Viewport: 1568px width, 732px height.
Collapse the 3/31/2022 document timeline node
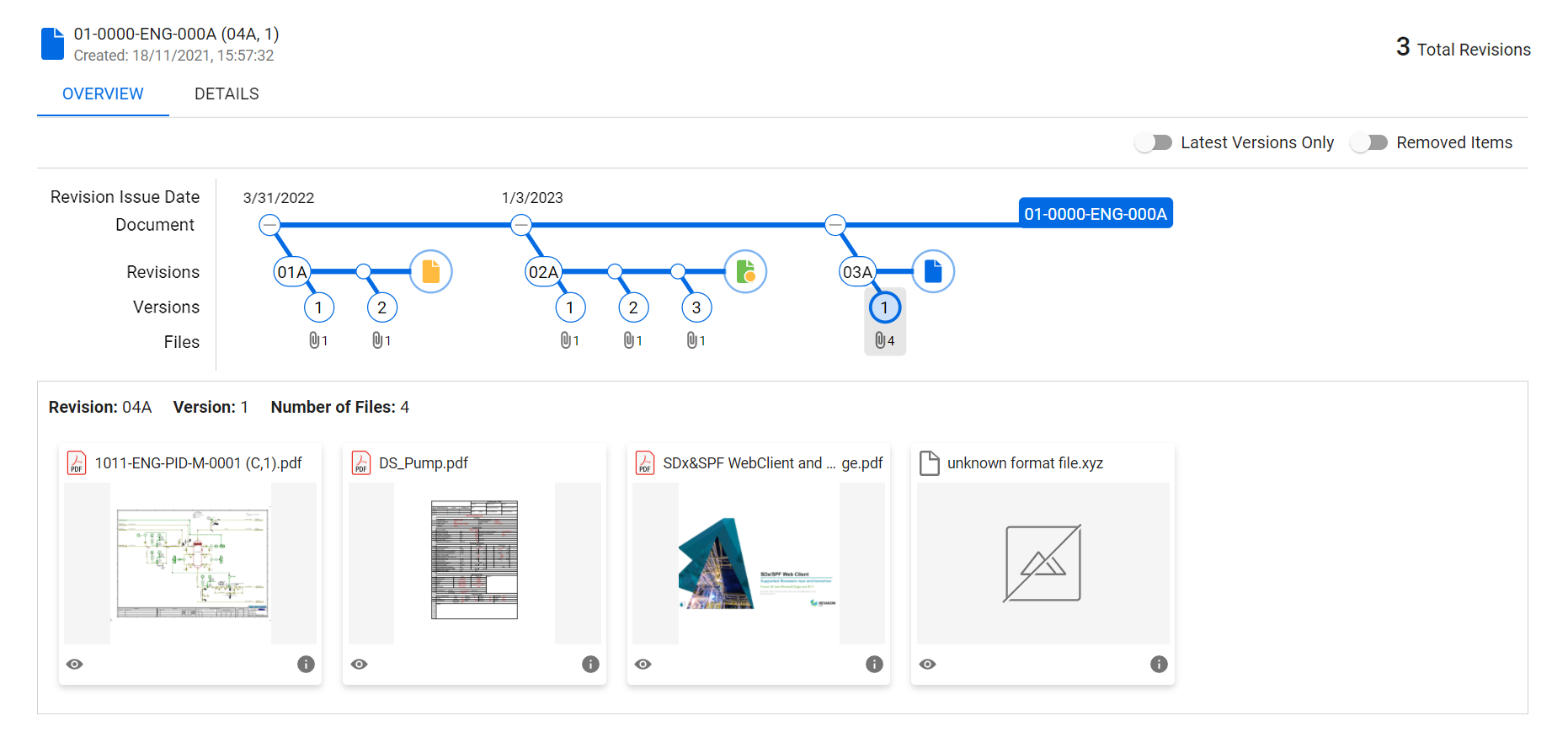click(269, 225)
